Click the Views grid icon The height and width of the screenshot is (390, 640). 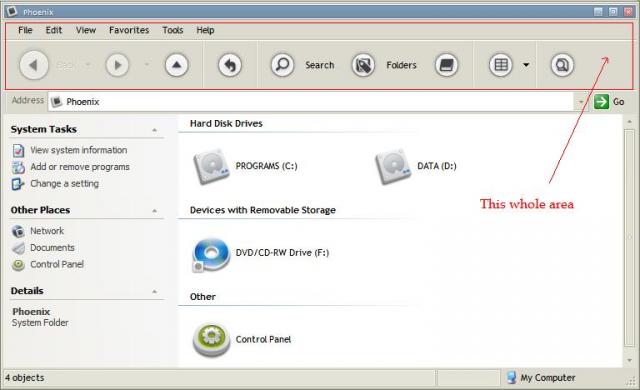click(x=501, y=65)
